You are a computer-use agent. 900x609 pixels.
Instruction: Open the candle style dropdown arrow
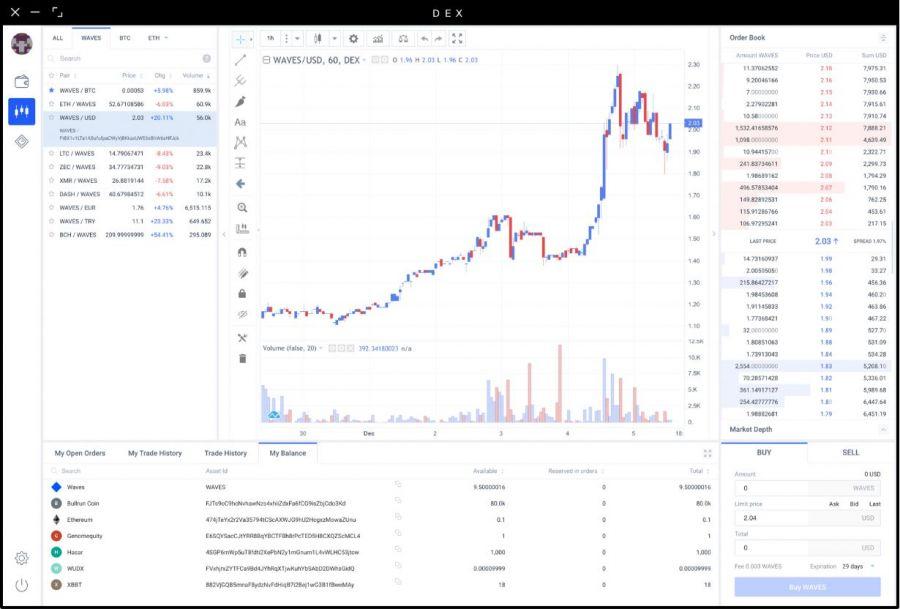pyautogui.click(x=335, y=38)
